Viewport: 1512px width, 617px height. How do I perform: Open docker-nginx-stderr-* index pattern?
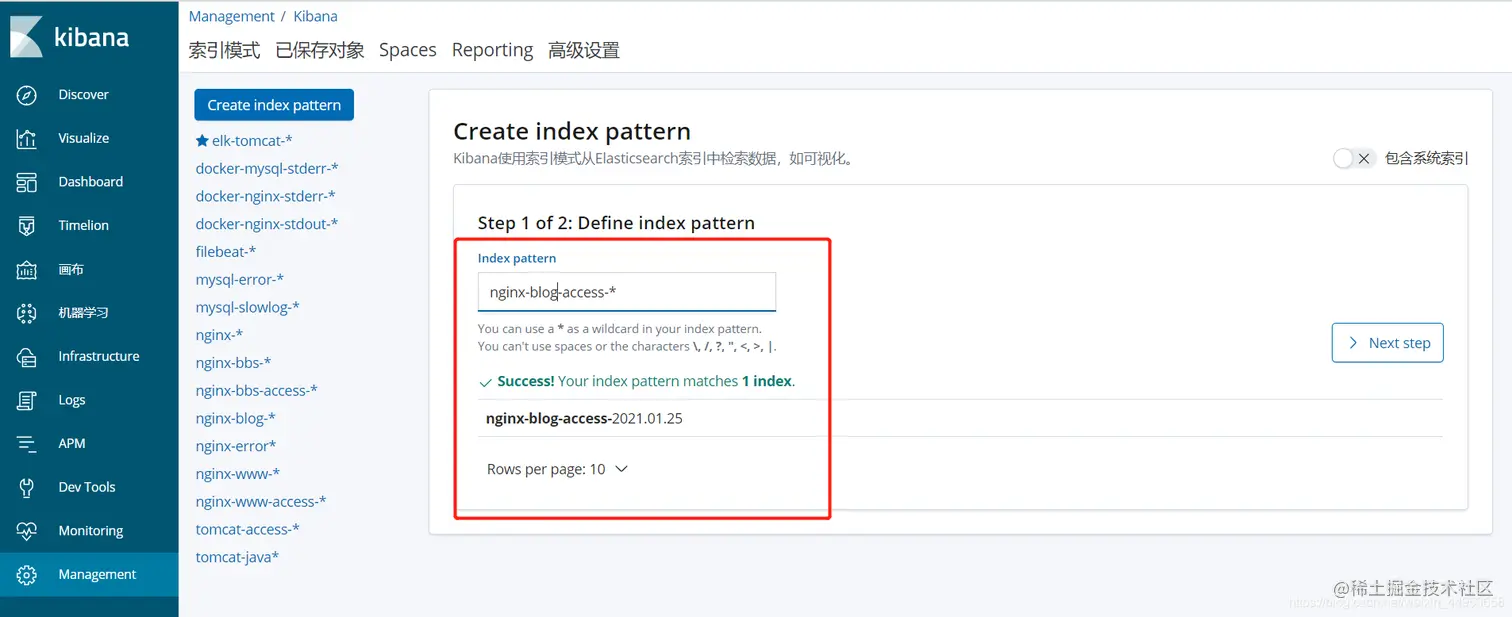265,196
